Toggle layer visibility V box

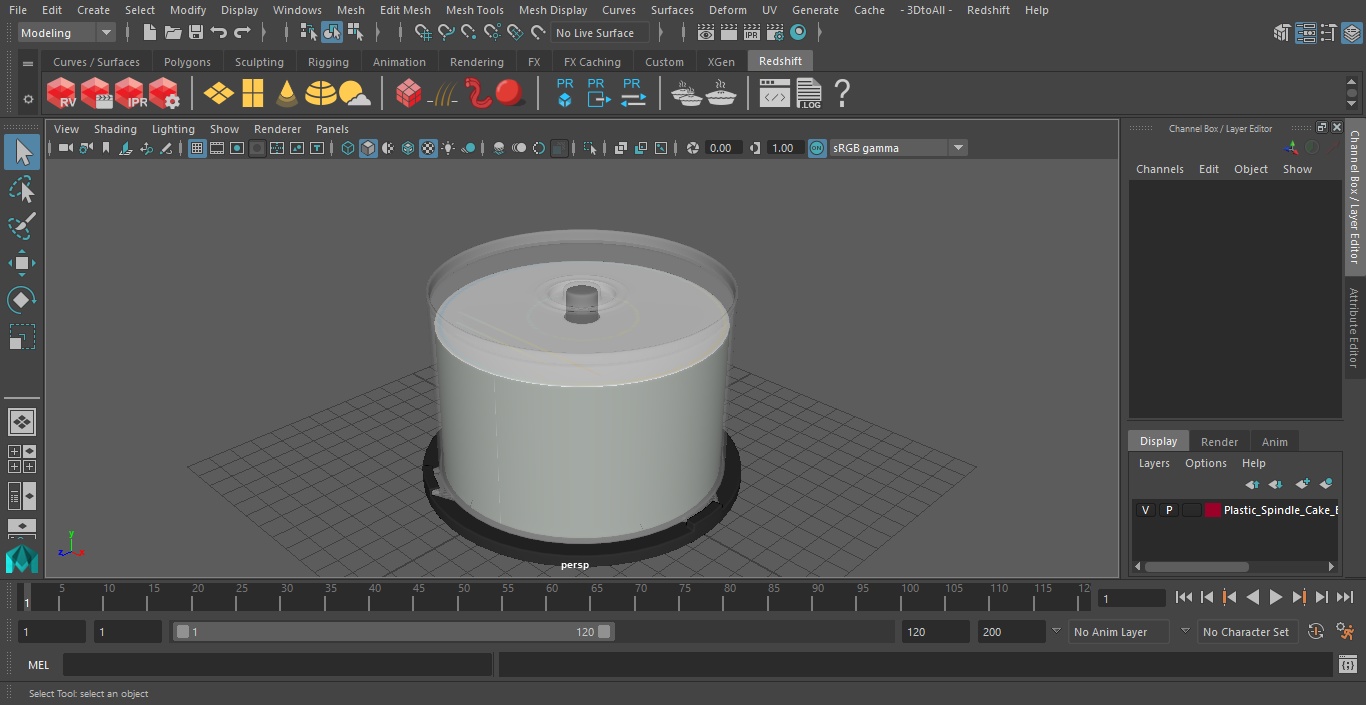pyautogui.click(x=1145, y=510)
